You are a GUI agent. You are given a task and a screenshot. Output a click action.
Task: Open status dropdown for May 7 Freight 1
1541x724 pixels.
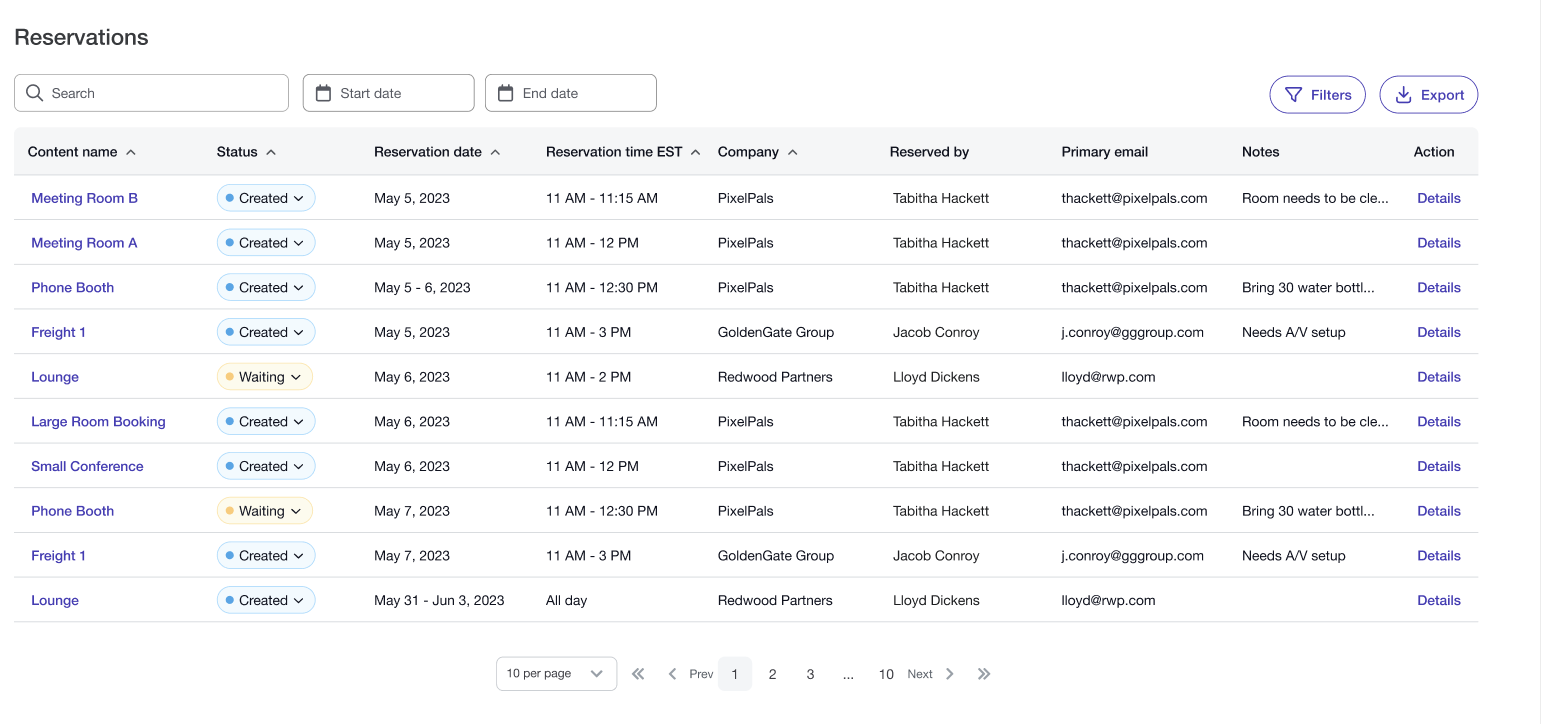(x=266, y=556)
